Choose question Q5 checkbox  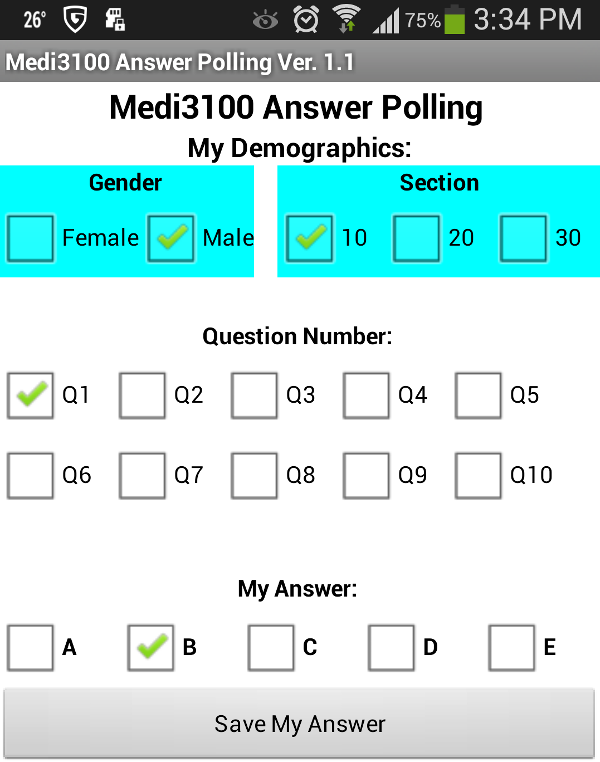[x=478, y=396]
